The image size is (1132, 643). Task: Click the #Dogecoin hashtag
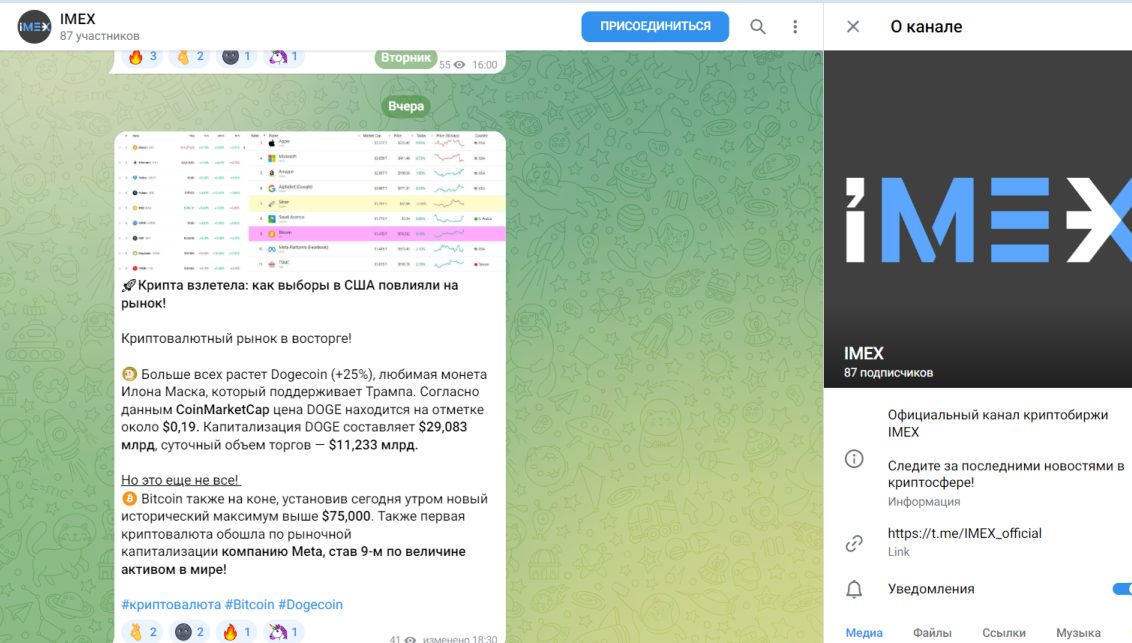tap(310, 604)
